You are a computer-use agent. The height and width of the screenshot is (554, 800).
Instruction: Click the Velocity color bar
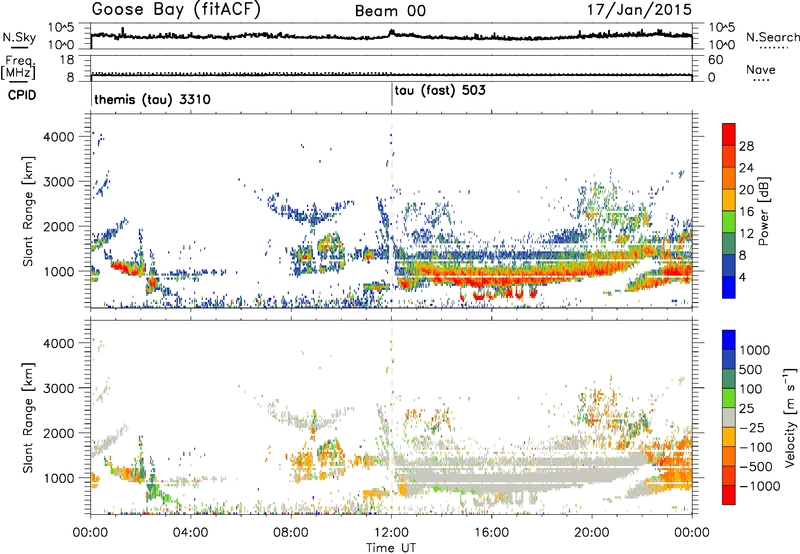tap(729, 417)
